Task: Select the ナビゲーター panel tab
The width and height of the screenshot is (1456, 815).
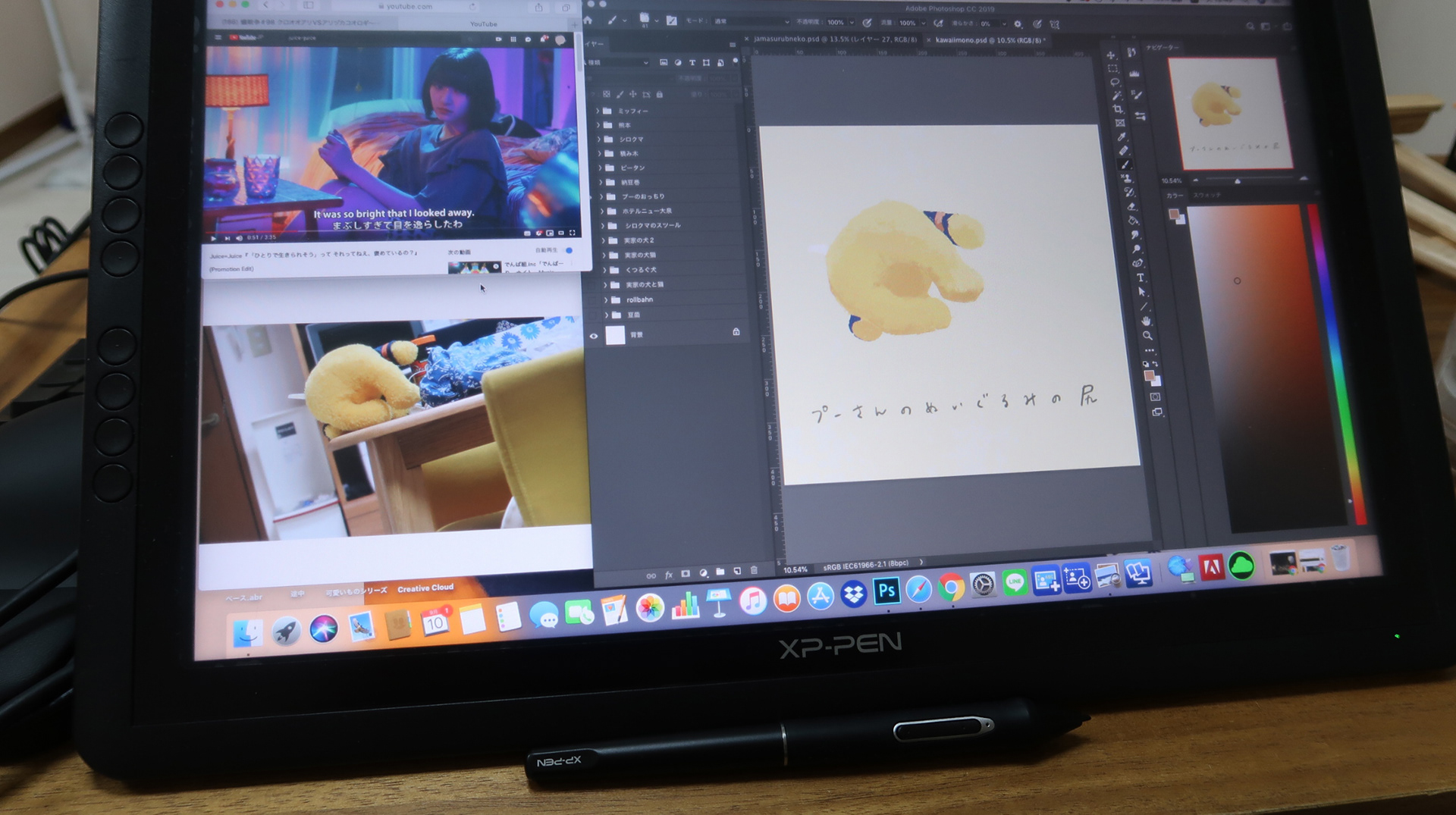Action: click(1162, 48)
